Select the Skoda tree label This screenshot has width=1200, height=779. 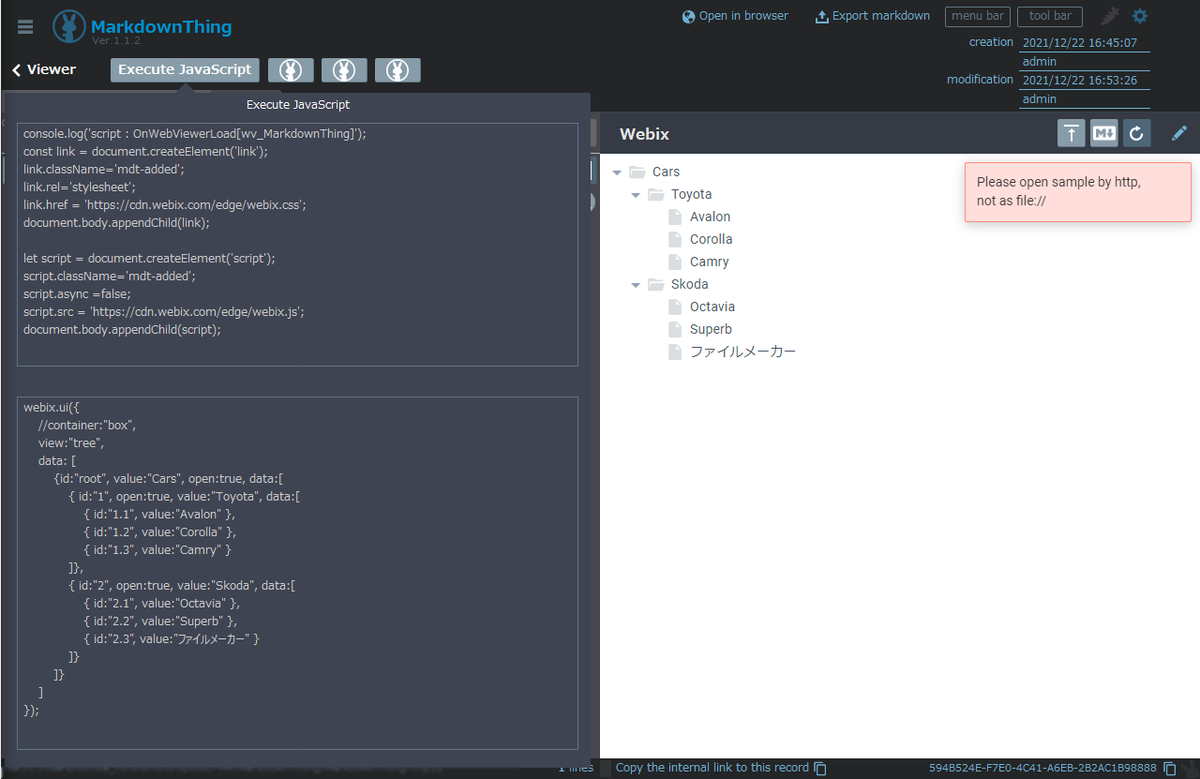(x=690, y=284)
